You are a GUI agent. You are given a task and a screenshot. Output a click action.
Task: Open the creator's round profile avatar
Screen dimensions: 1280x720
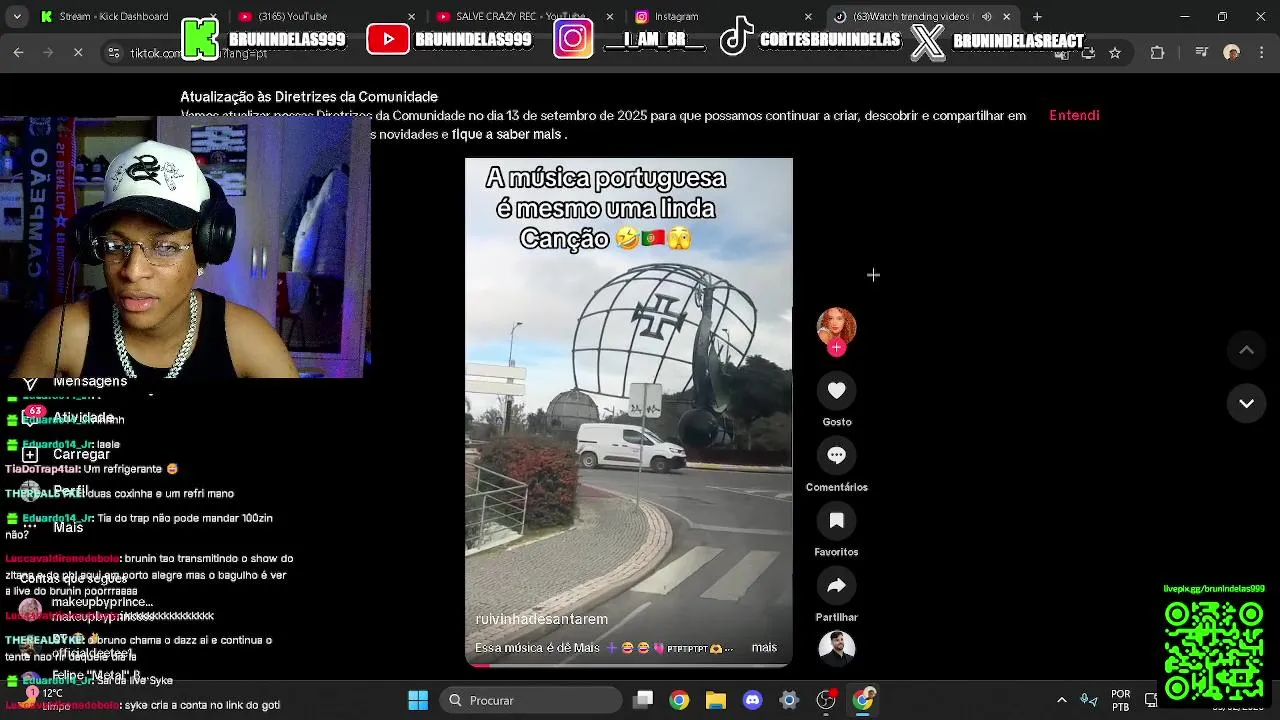pos(837,327)
